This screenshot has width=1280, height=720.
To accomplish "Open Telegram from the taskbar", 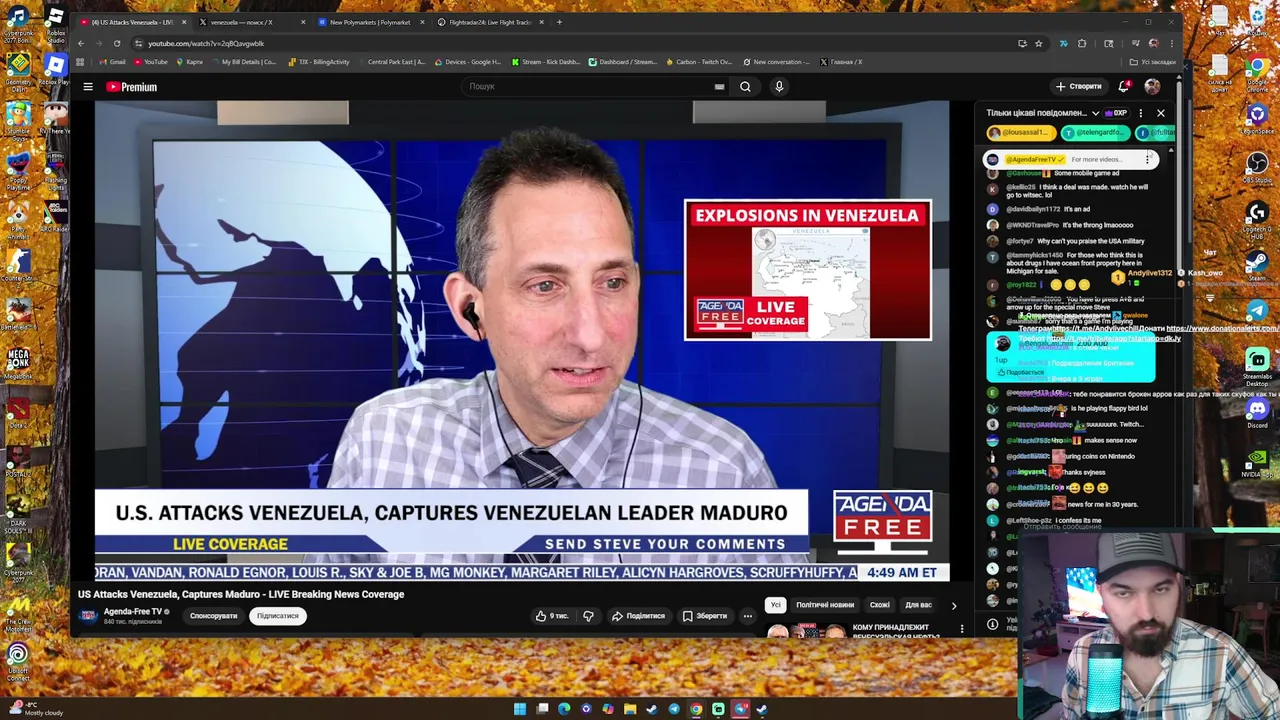I will 674,709.
